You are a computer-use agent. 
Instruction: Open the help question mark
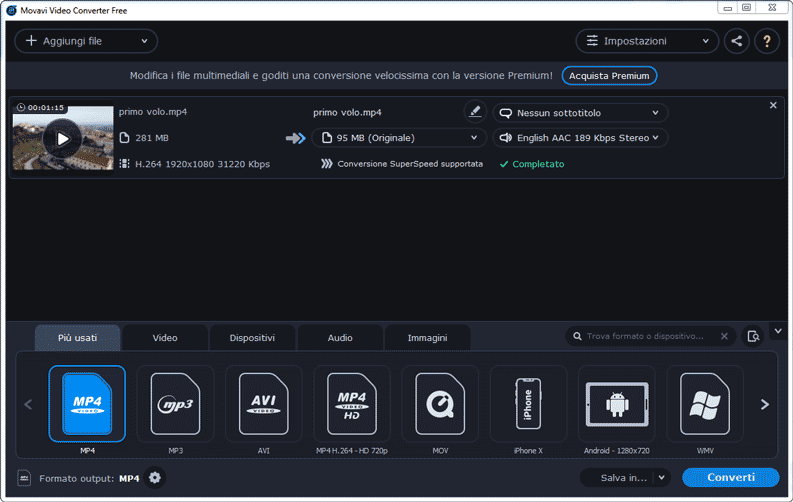click(x=767, y=41)
